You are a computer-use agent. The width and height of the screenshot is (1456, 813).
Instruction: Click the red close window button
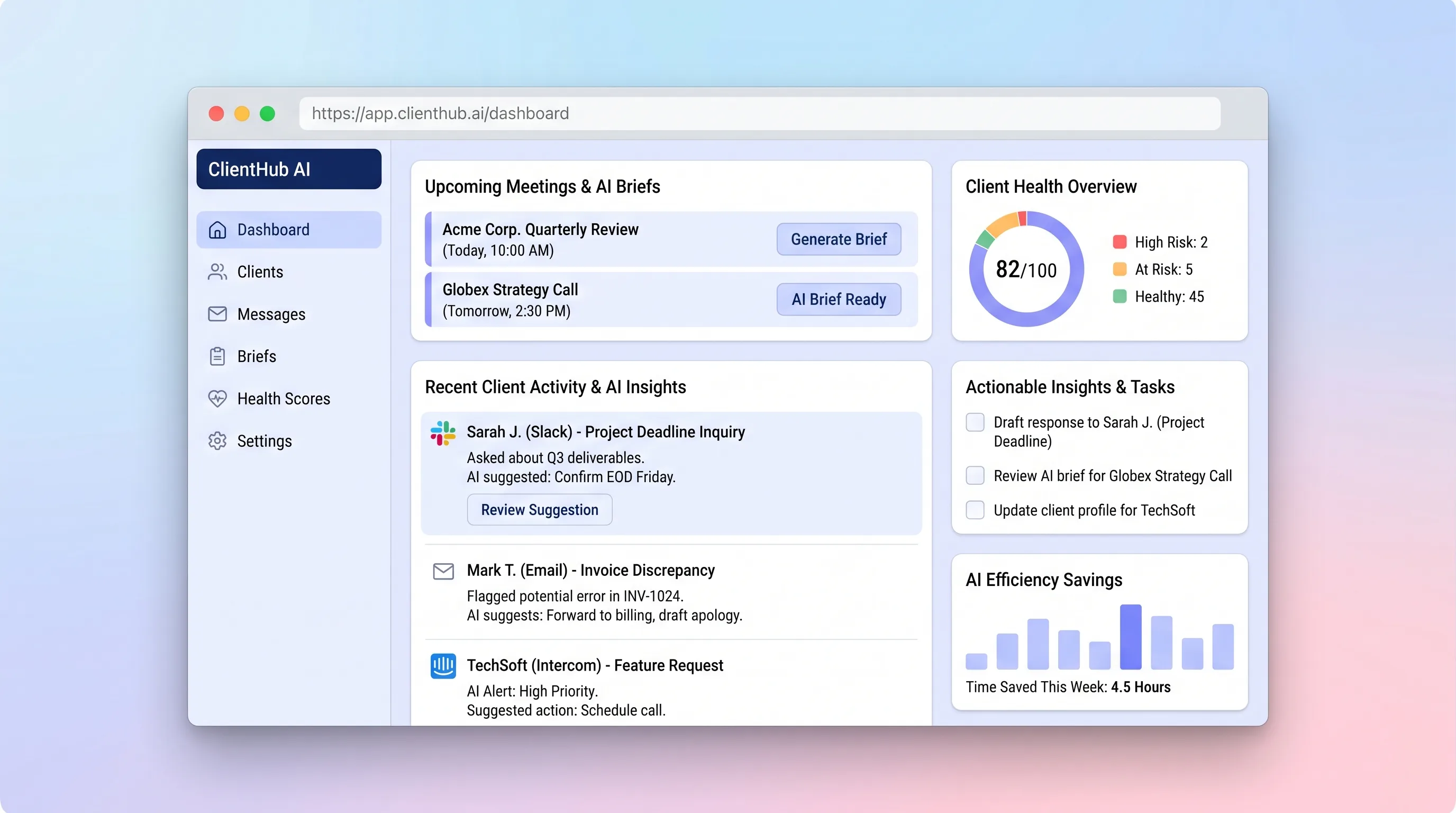[216, 114]
